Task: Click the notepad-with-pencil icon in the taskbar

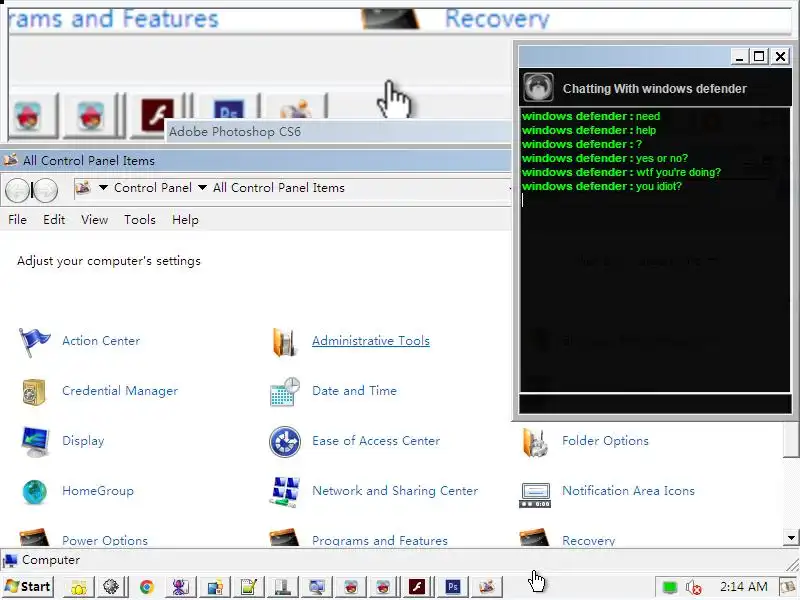Action: (x=248, y=587)
